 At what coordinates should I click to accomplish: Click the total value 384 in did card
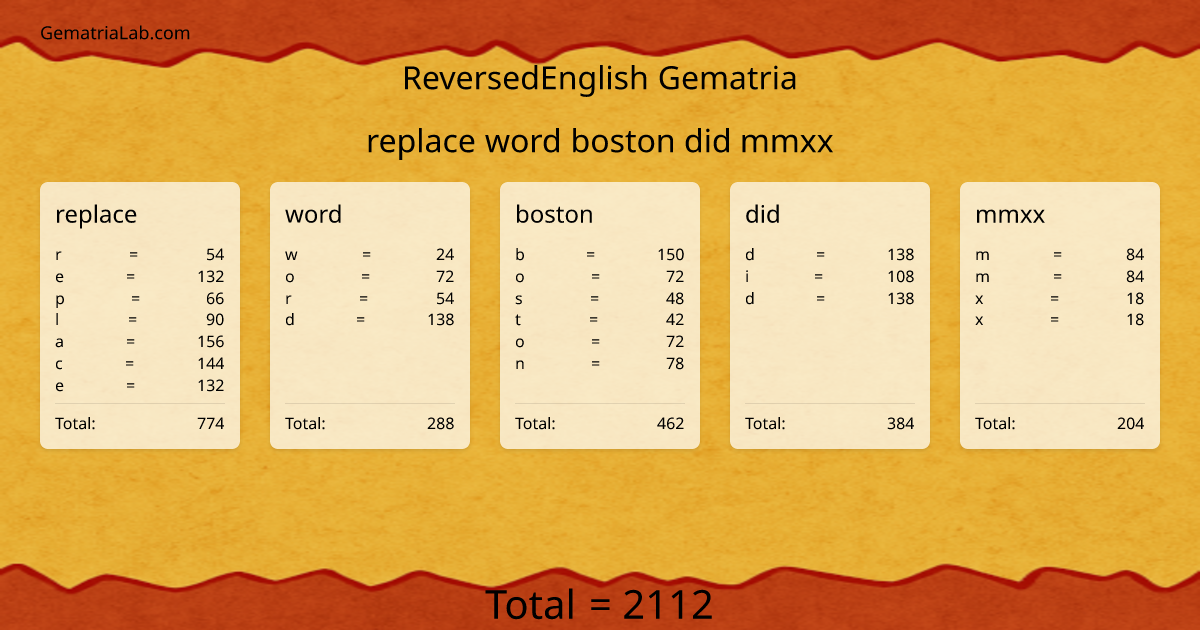tap(901, 423)
